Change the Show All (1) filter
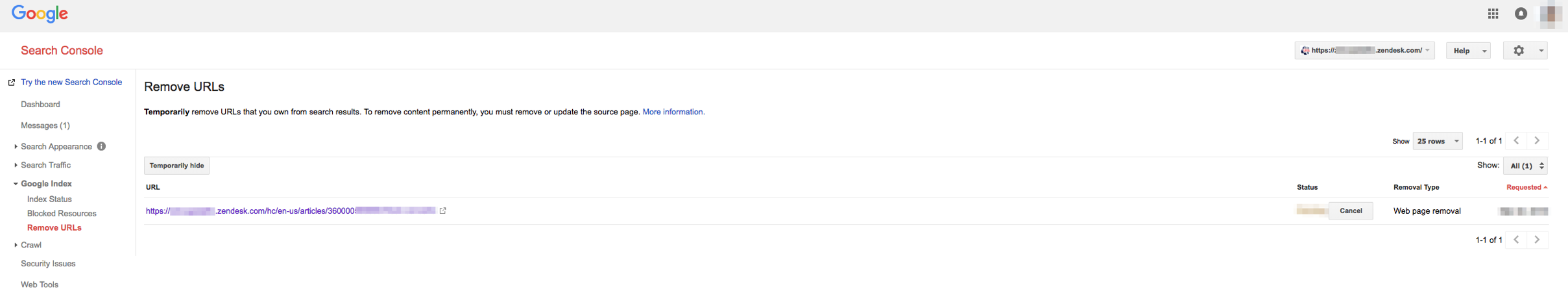1568x293 pixels. click(x=1525, y=166)
